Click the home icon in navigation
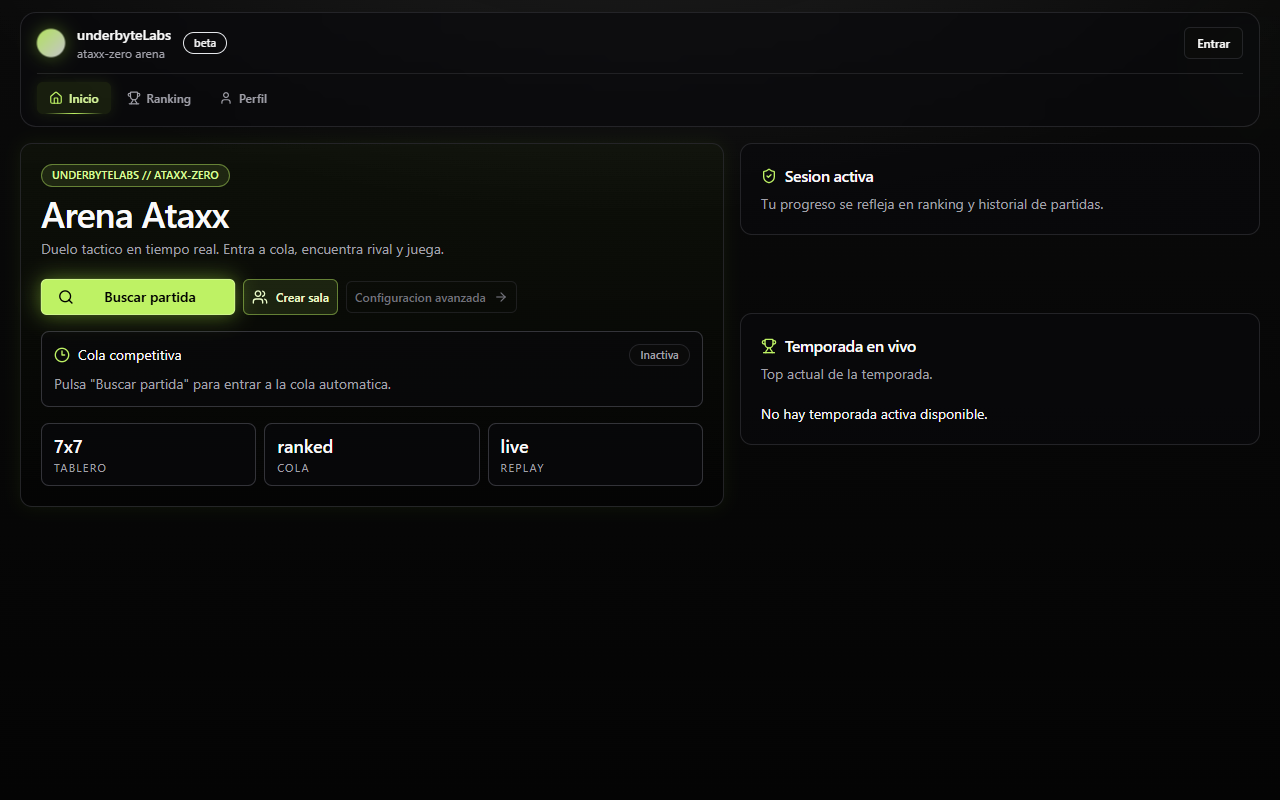The width and height of the screenshot is (1280, 800). point(56,99)
